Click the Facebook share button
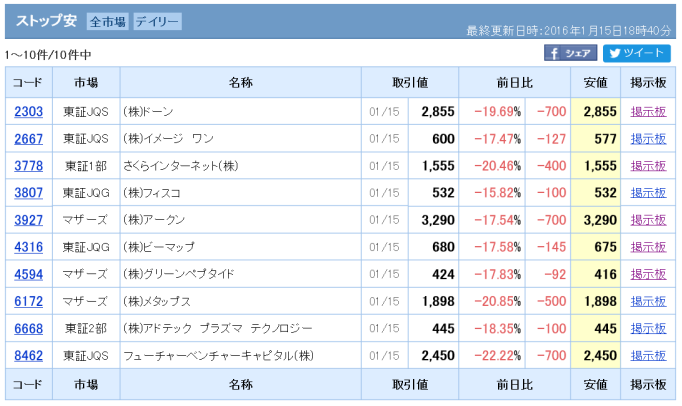This screenshot has width=682, height=406. 570,53
